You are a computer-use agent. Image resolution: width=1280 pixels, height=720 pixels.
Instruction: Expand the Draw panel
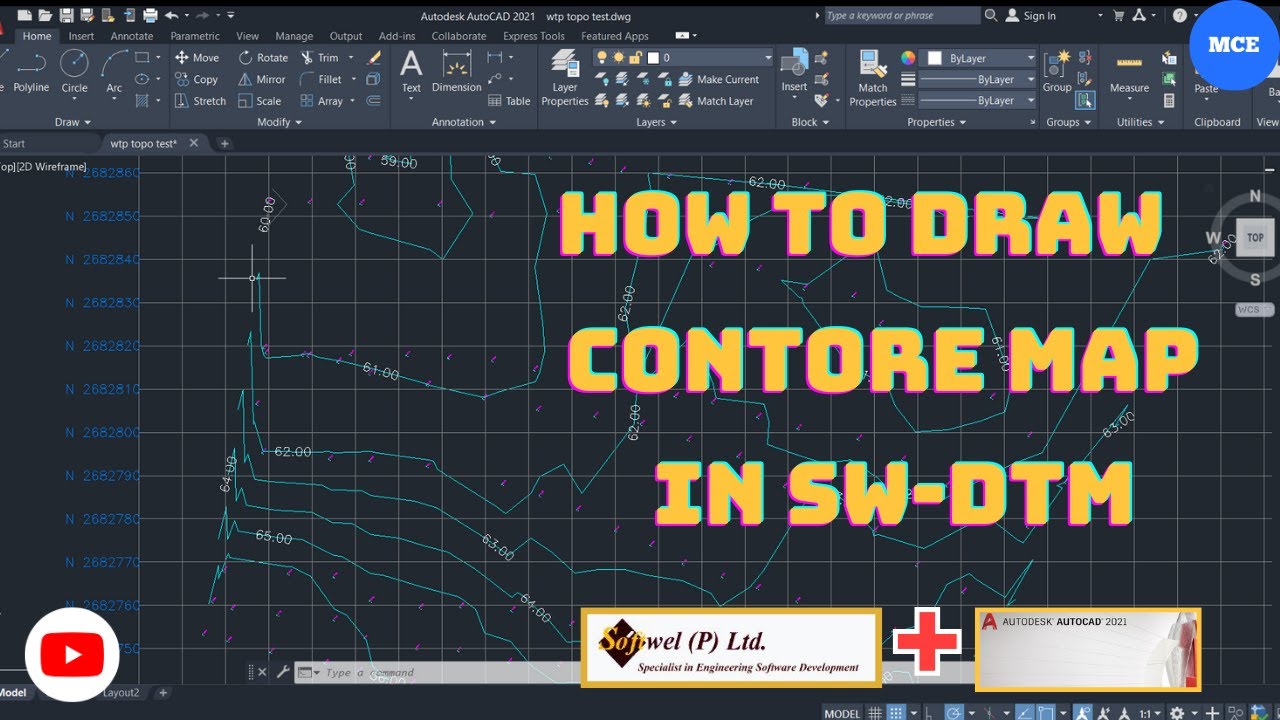(73, 122)
